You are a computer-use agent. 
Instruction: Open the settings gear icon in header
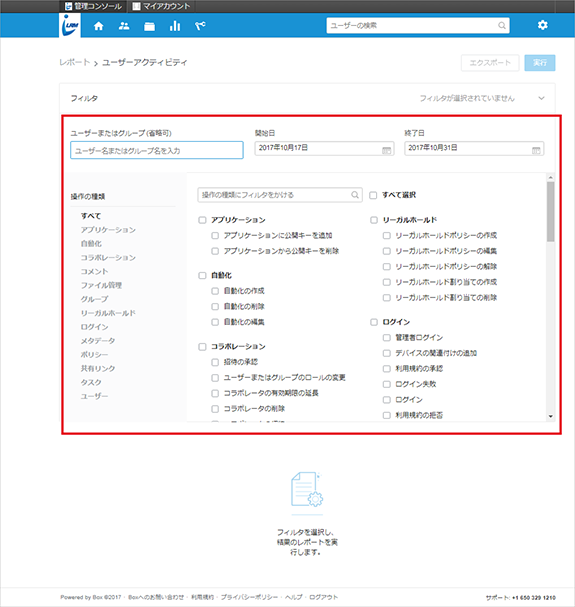(542, 25)
